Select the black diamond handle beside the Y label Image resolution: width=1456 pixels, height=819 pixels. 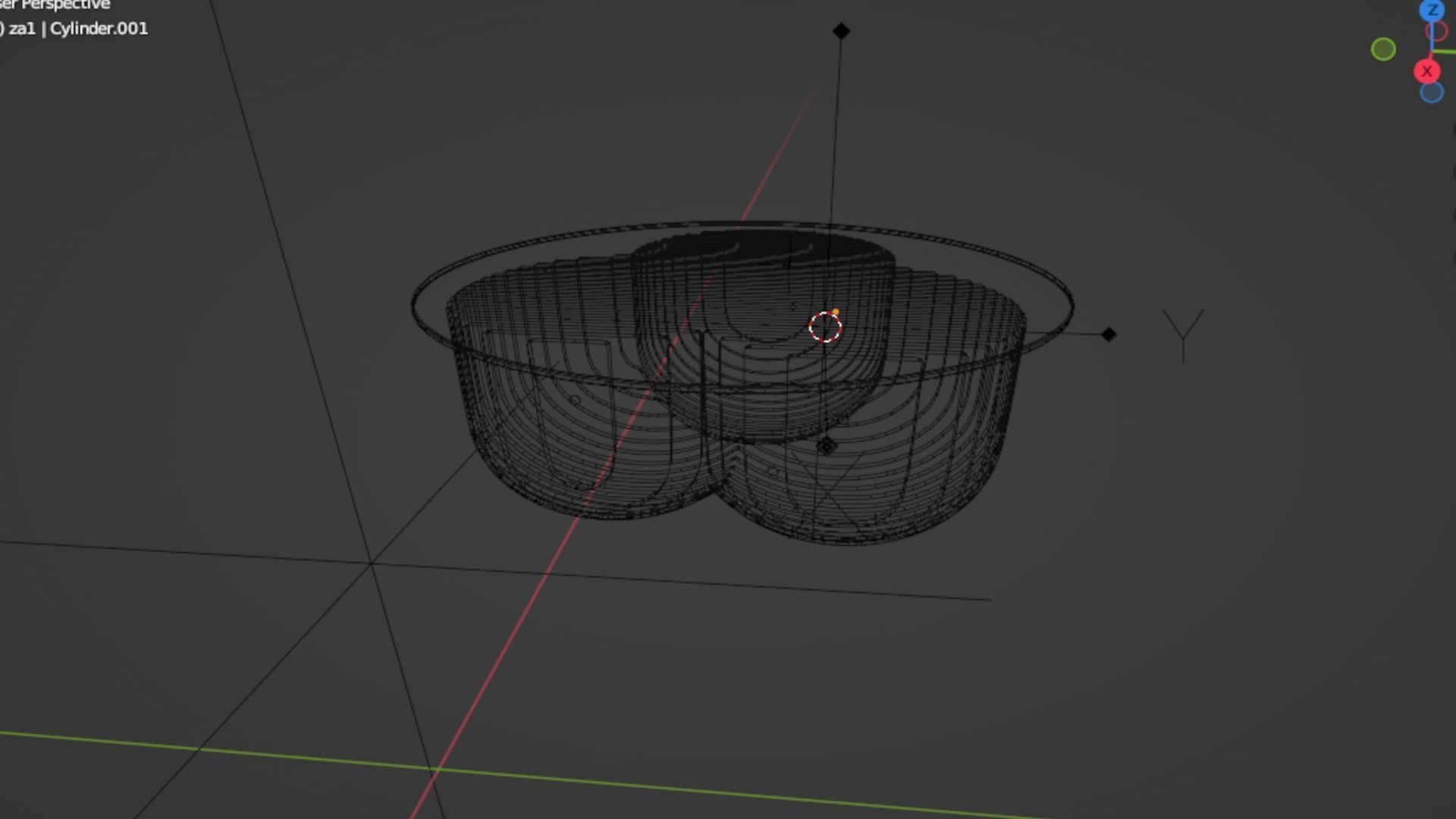[x=1109, y=334]
